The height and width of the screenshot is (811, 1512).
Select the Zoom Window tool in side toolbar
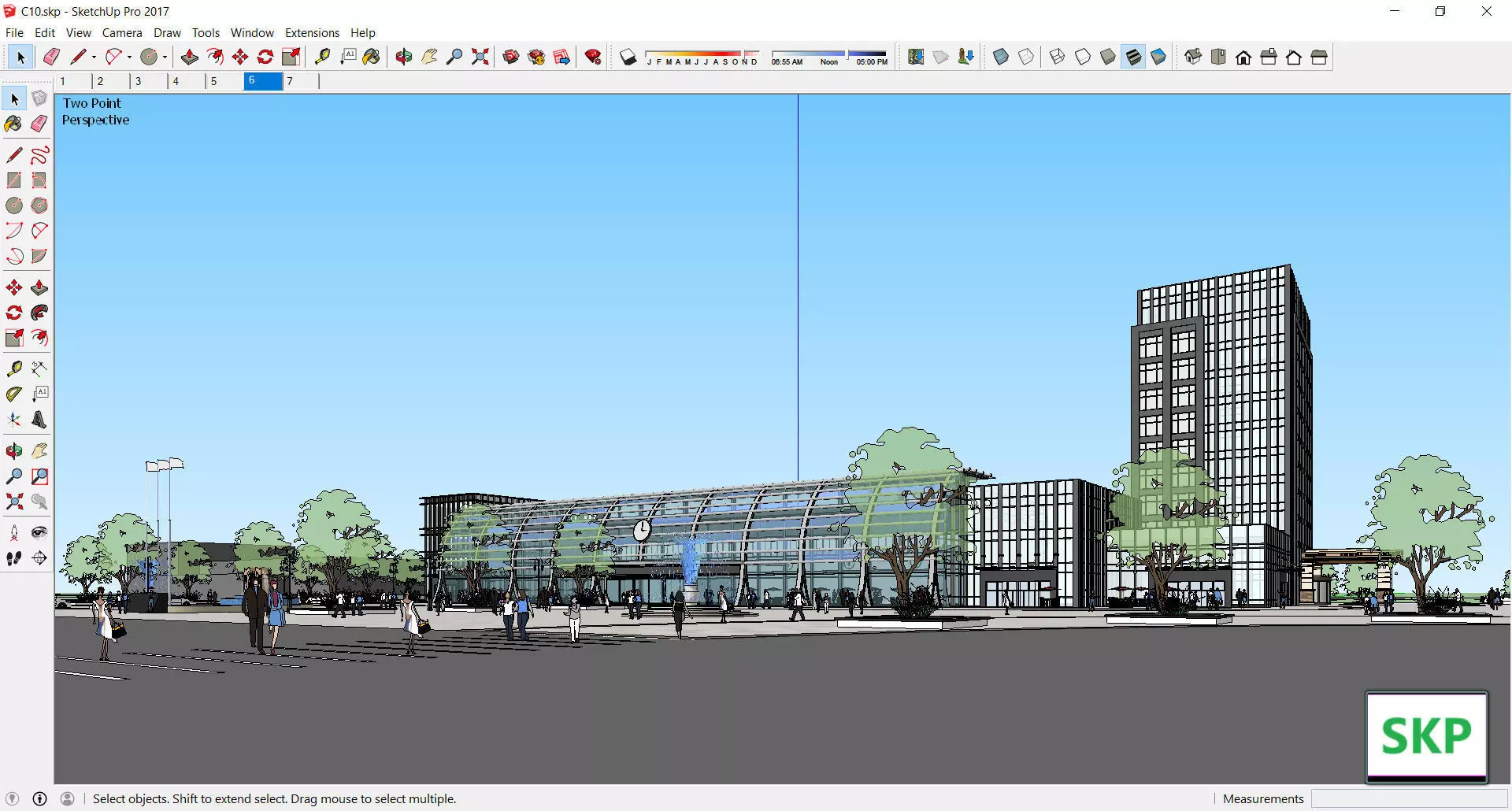(x=39, y=476)
